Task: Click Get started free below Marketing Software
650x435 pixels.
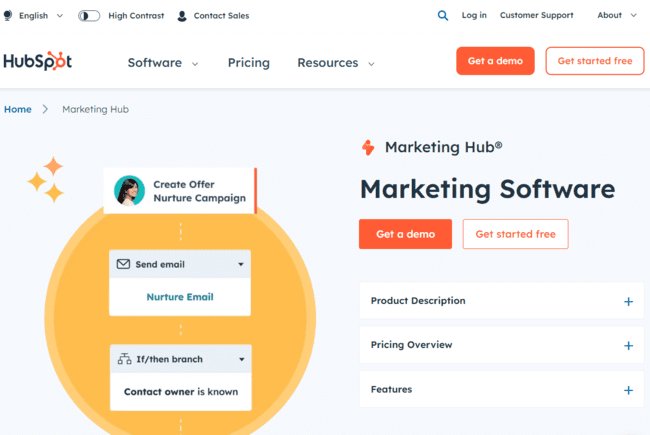Action: click(x=515, y=234)
